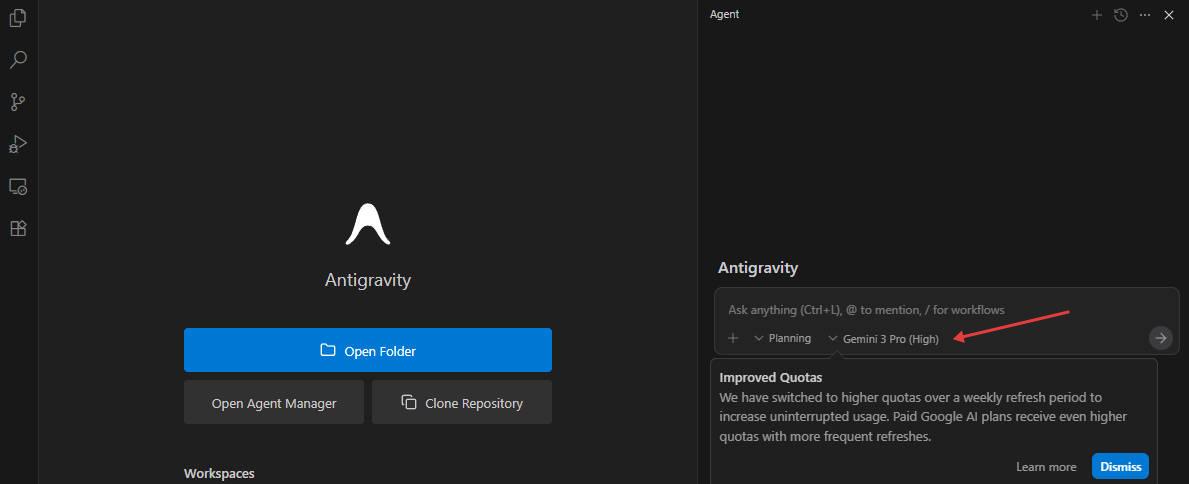Start a new conversation in the Agent panel header
Image resolution: width=1189 pixels, height=484 pixels.
[x=1097, y=15]
